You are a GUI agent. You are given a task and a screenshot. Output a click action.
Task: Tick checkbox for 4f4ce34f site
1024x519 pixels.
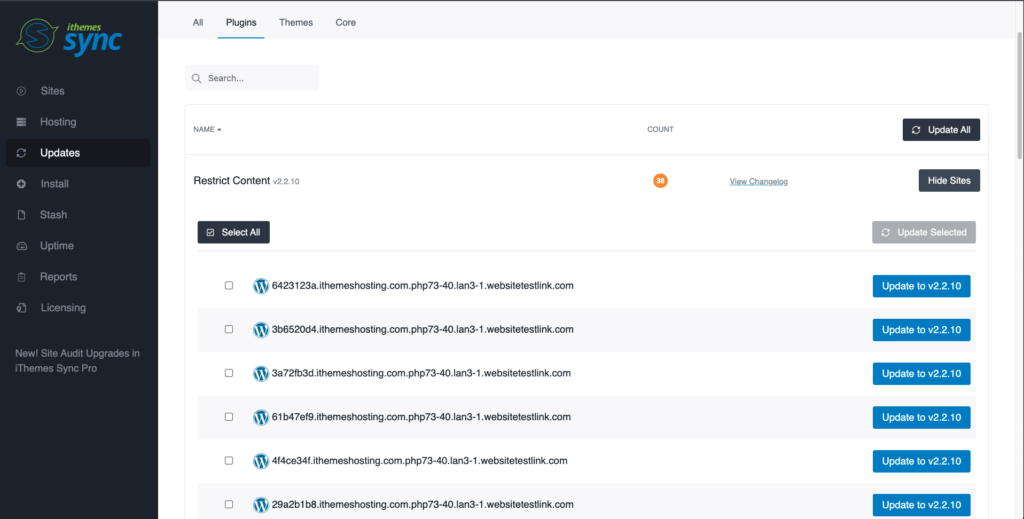pyautogui.click(x=229, y=460)
